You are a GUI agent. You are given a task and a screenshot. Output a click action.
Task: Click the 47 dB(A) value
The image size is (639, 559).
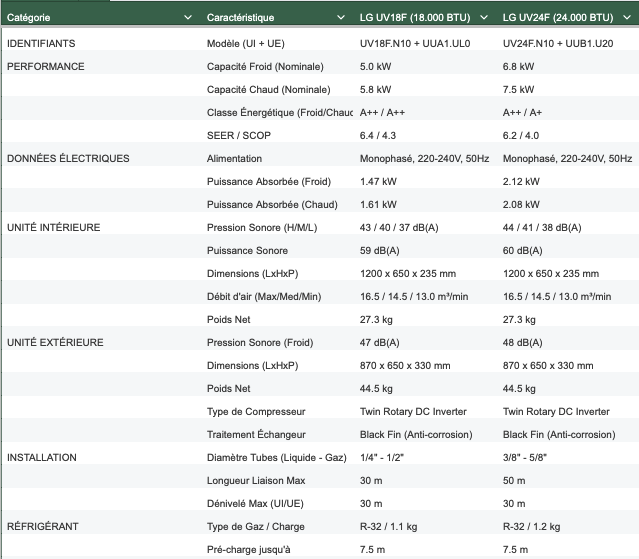[379, 343]
